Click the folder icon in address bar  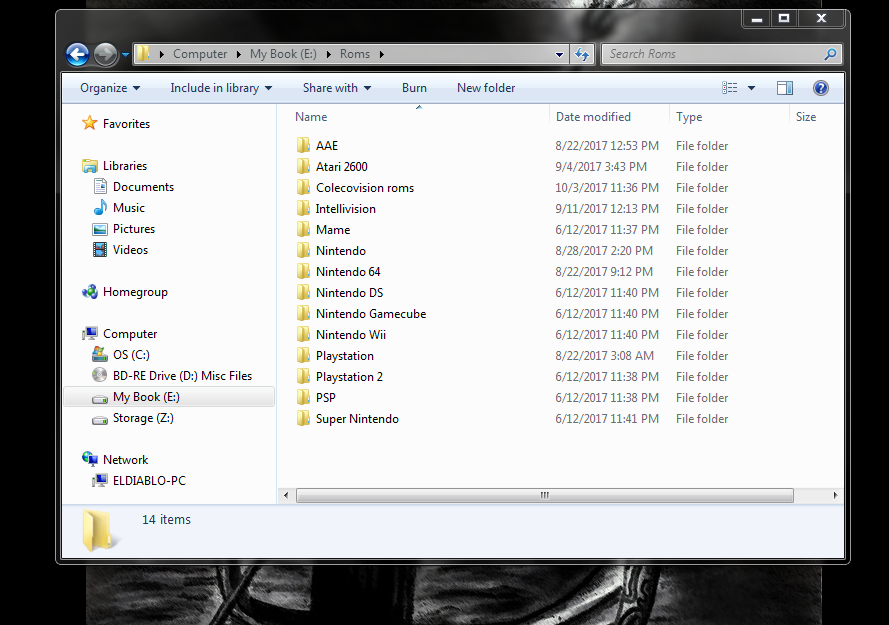143,54
